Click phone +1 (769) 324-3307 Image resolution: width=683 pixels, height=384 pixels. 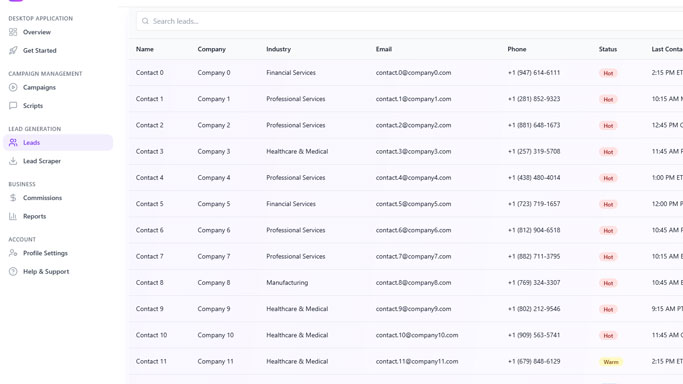point(534,283)
